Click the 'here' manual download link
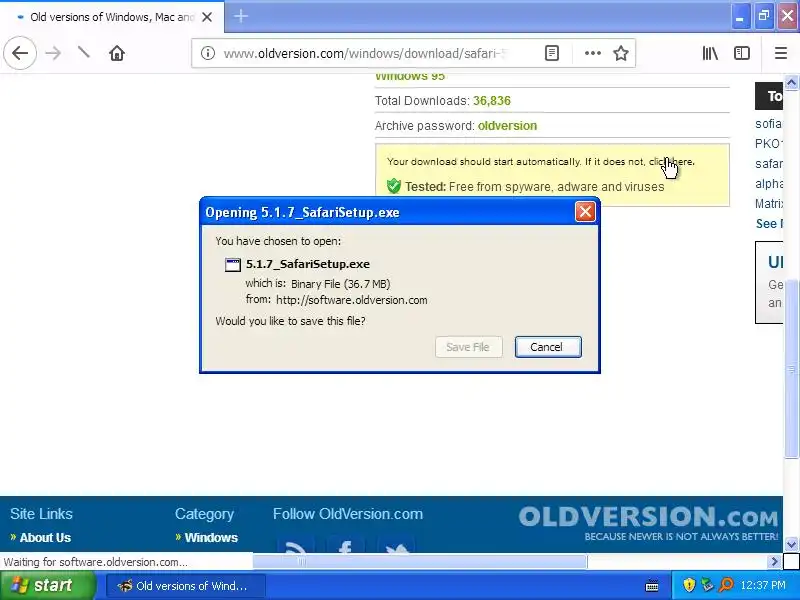800x600 pixels. [x=683, y=162]
